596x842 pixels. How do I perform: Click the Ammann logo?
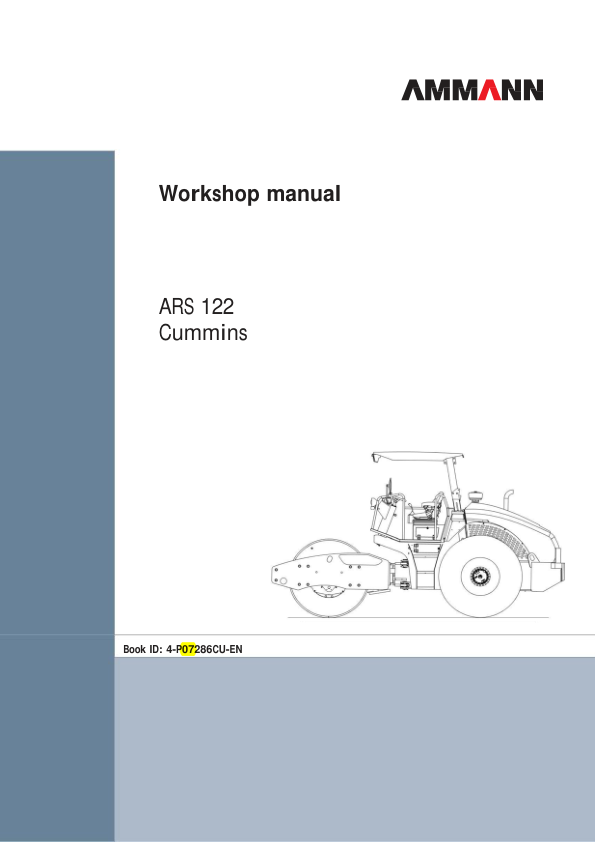[x=472, y=90]
